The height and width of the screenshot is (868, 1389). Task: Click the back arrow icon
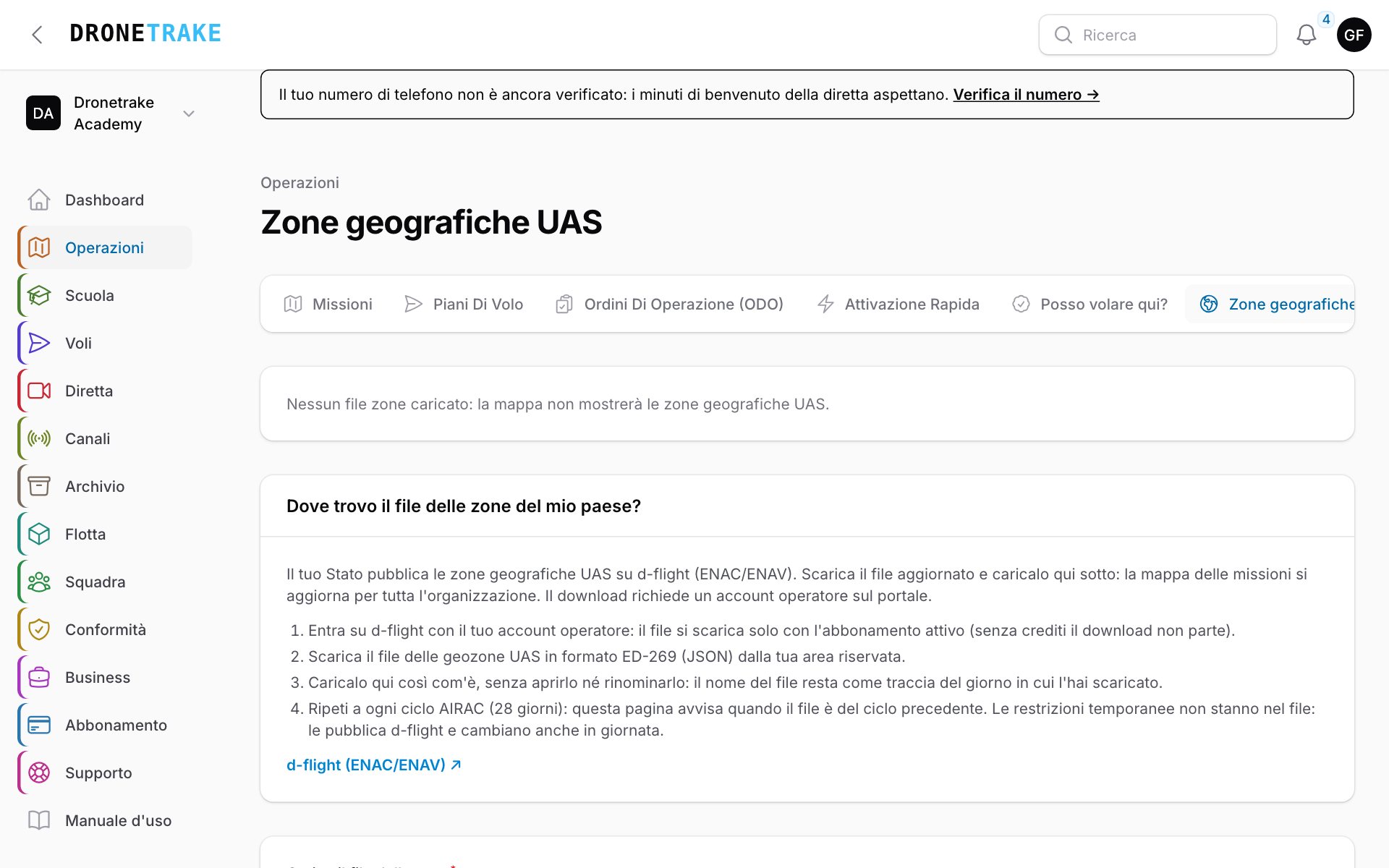[x=38, y=35]
